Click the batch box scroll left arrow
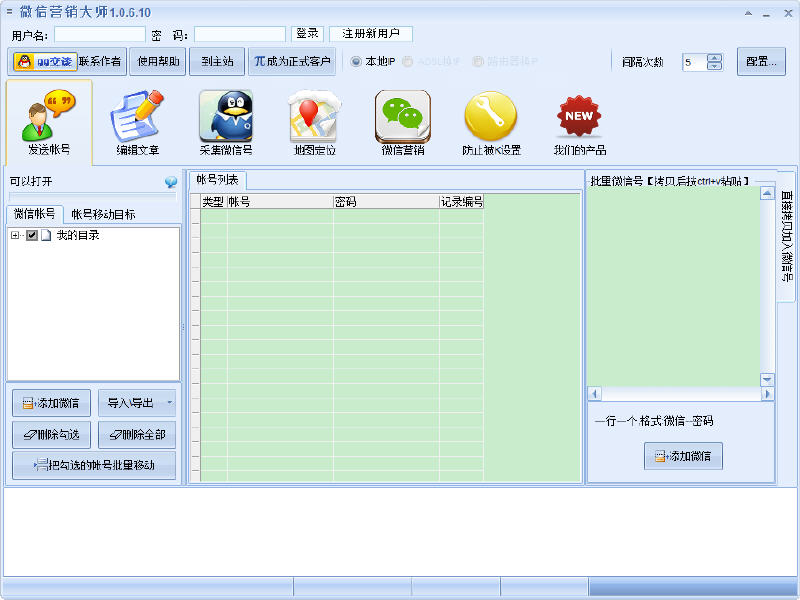Screen dimensions: 800x600 [594, 394]
